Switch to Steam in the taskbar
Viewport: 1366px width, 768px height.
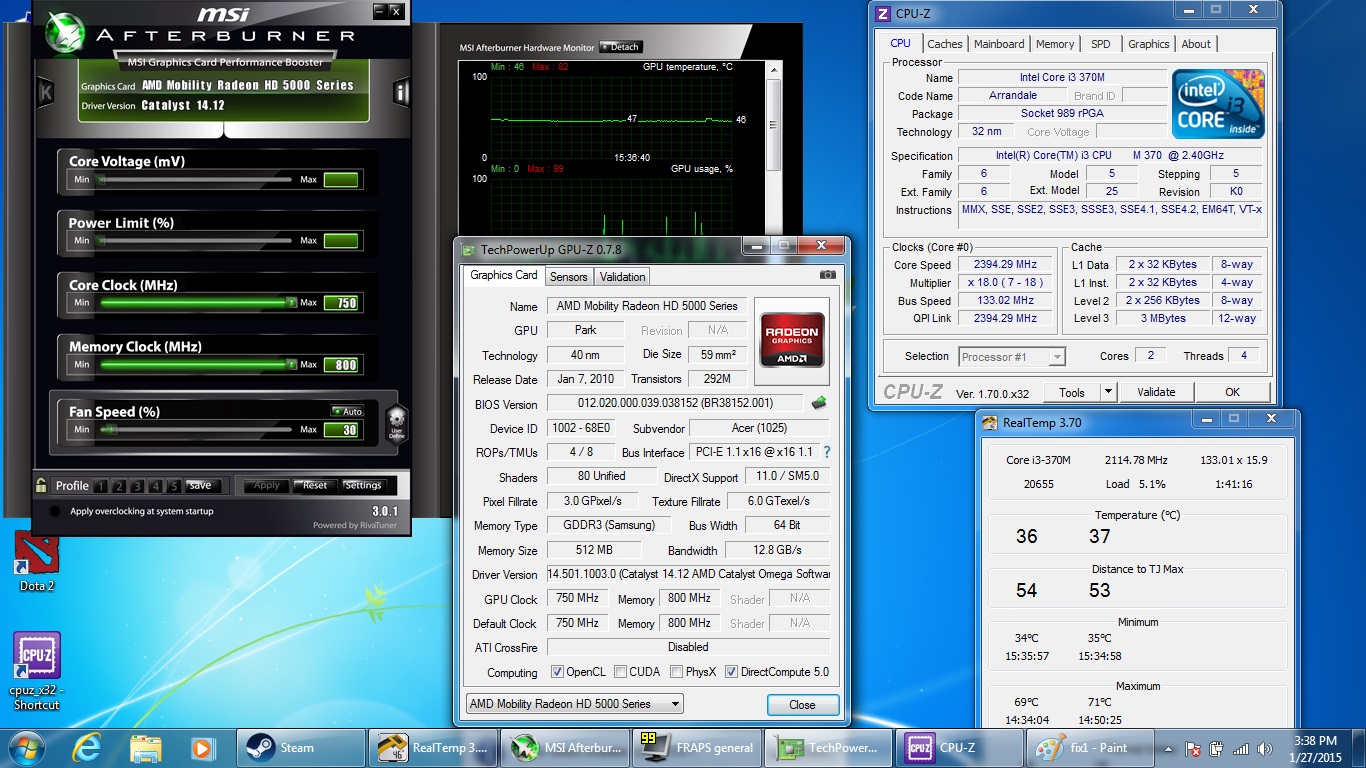301,748
